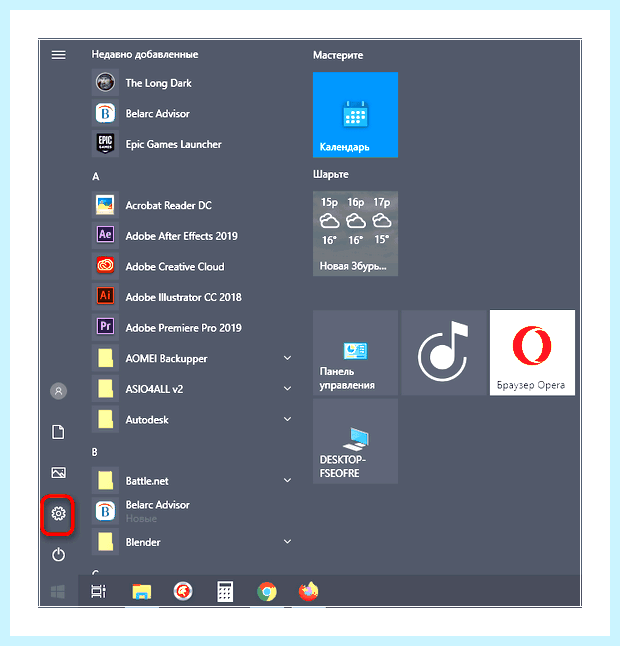Click the user account avatar icon
620x646 pixels.
[x=58, y=391]
